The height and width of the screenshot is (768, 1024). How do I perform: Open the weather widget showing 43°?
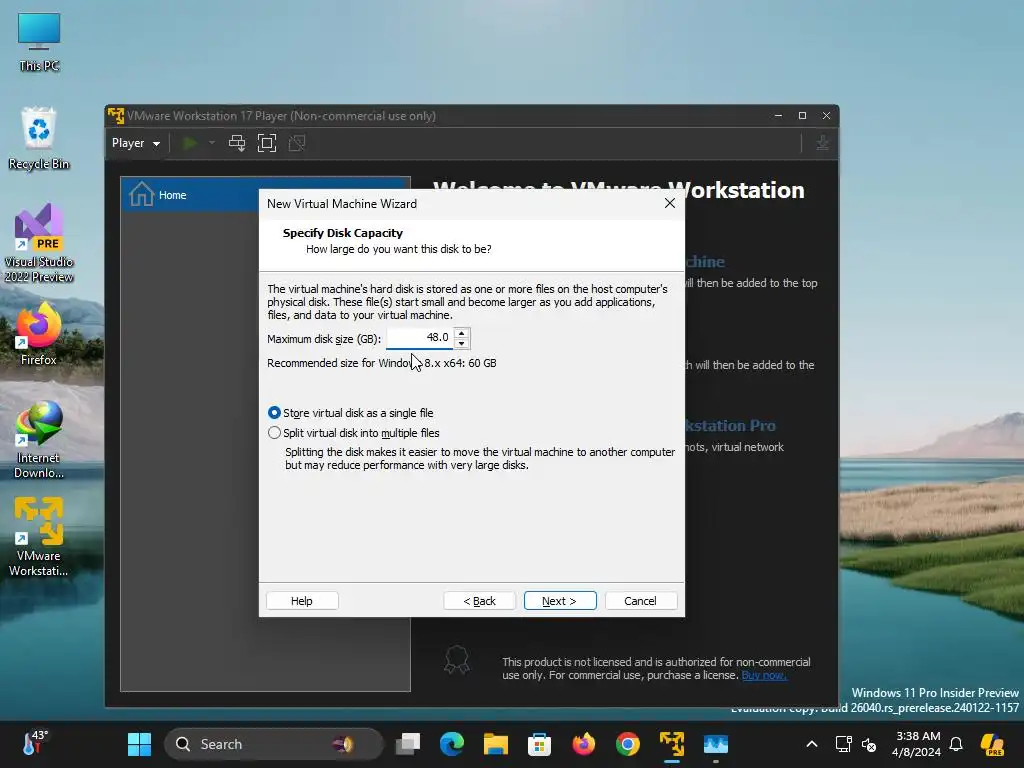tap(35, 743)
